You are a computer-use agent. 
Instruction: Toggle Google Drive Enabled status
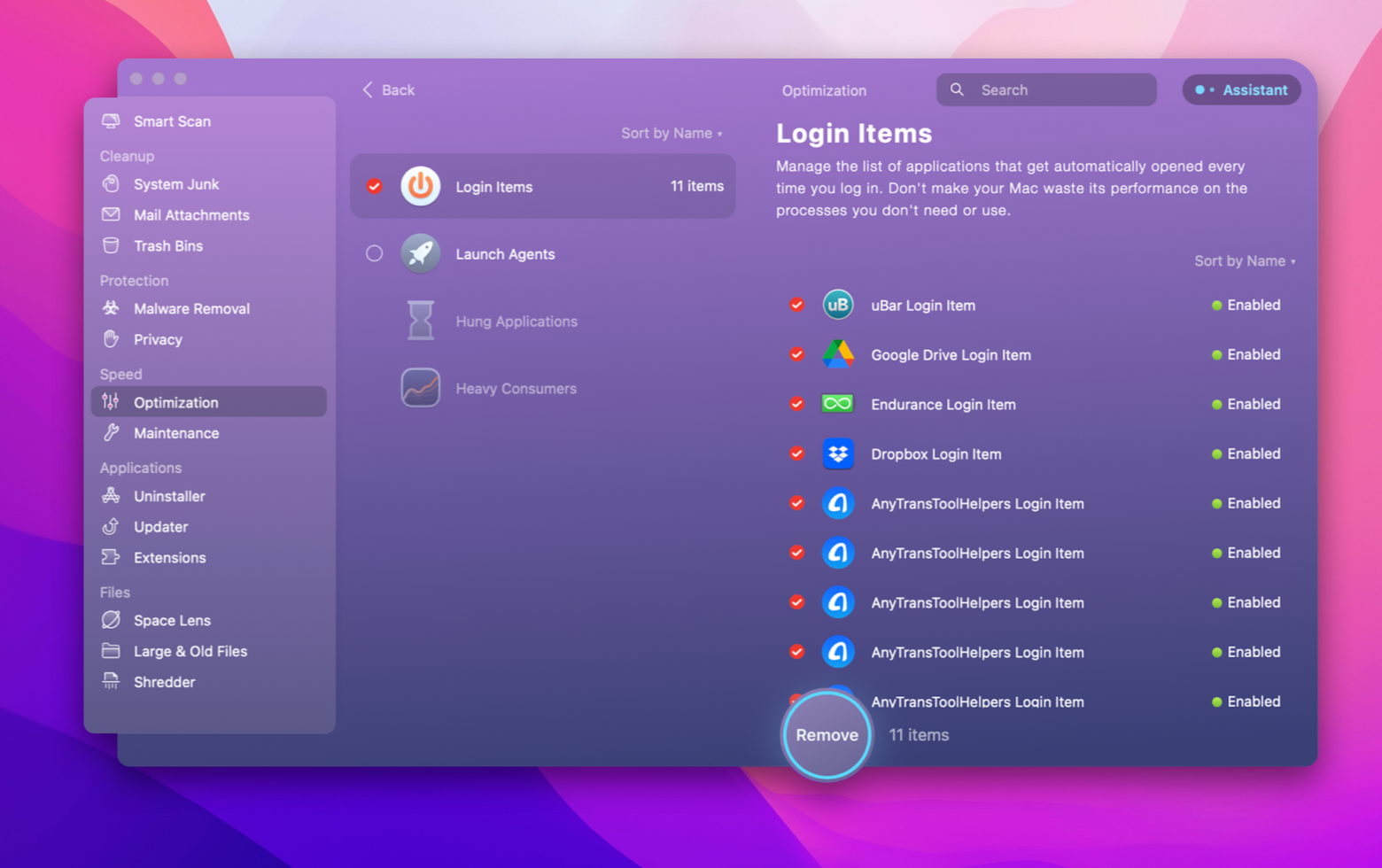1246,354
